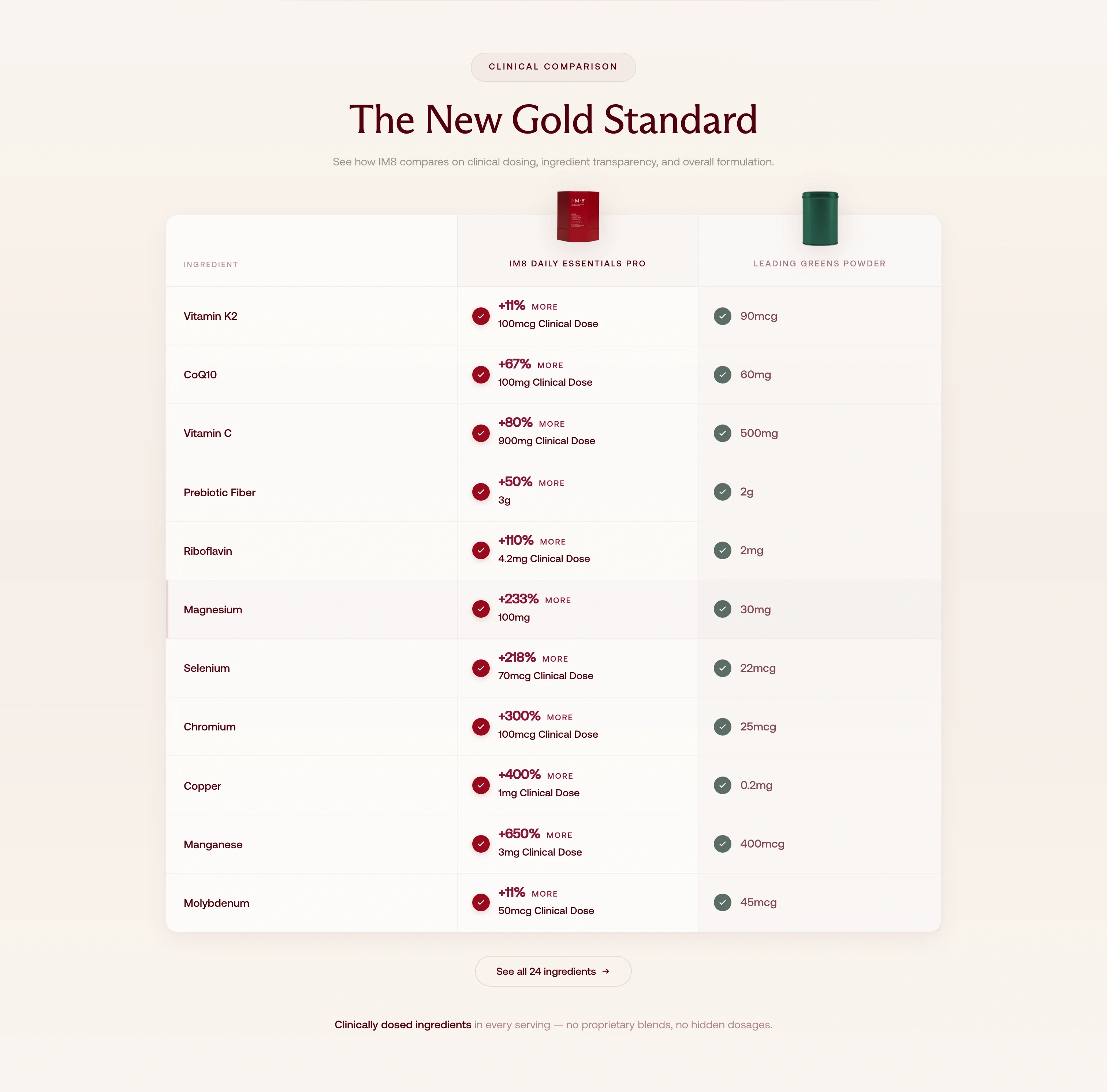Click the green checkmark next to 400mcg
1107x1092 pixels.
722,844
